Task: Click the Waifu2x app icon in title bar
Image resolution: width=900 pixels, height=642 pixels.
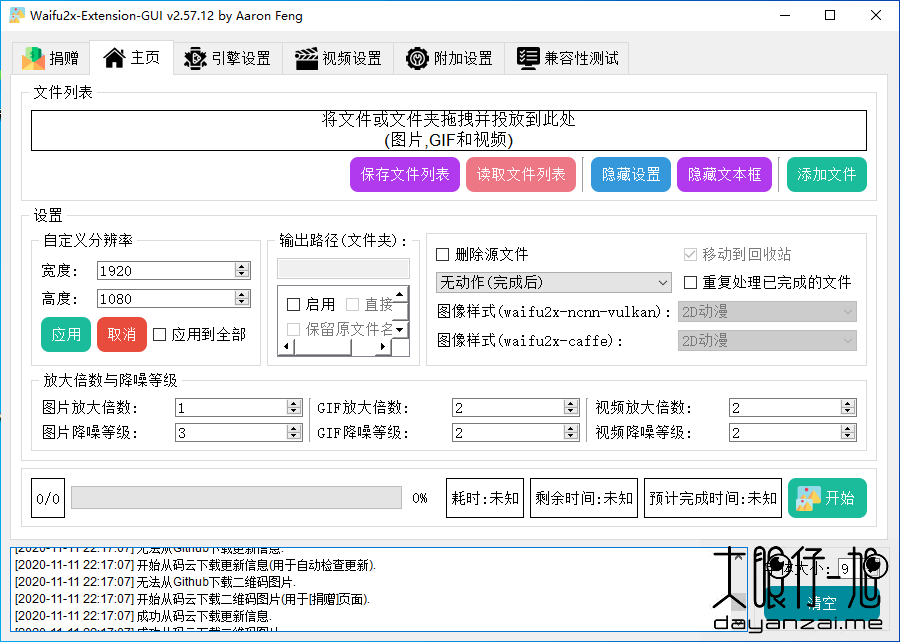Action: (x=17, y=15)
